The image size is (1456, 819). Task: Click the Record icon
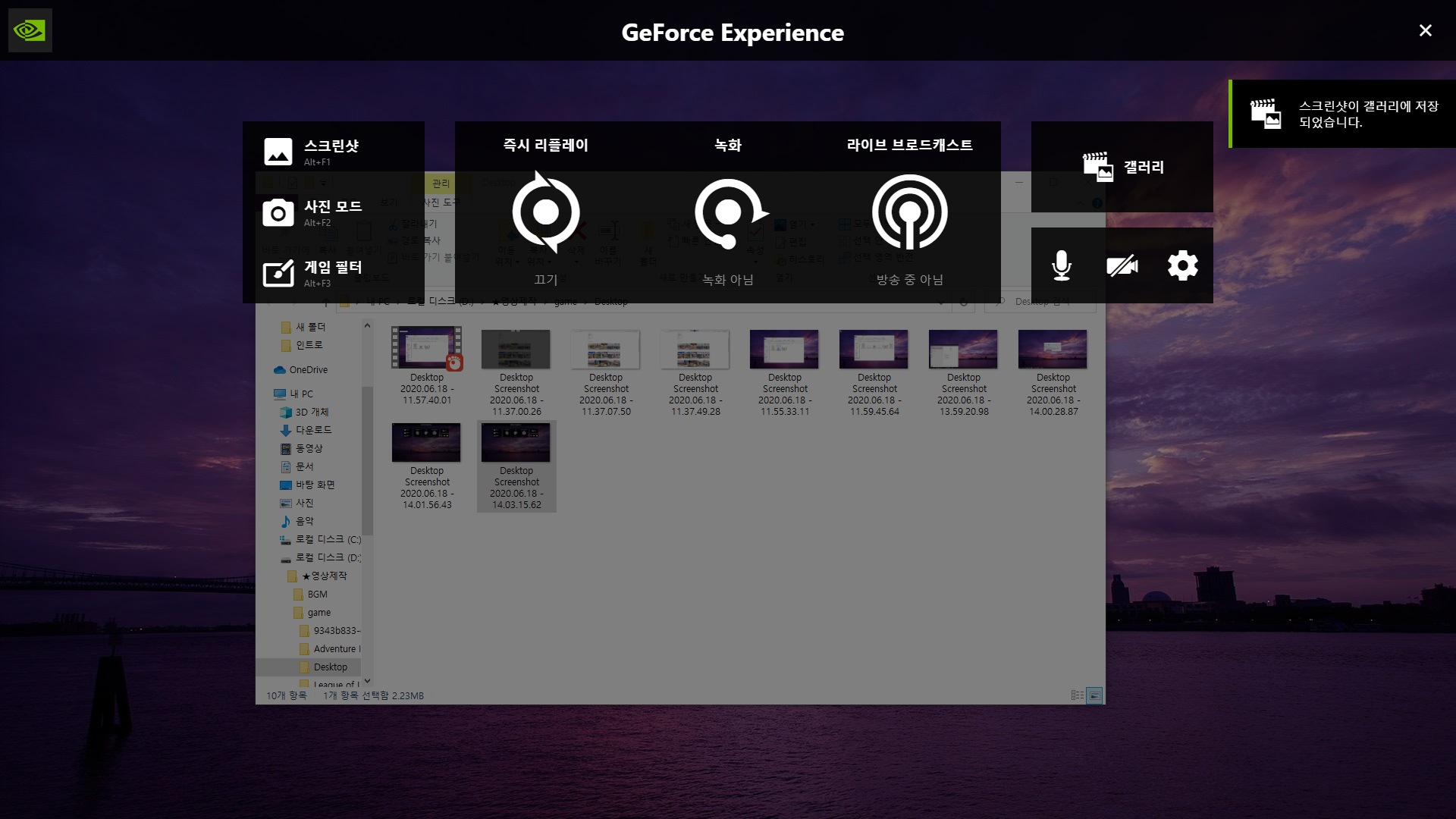click(728, 212)
